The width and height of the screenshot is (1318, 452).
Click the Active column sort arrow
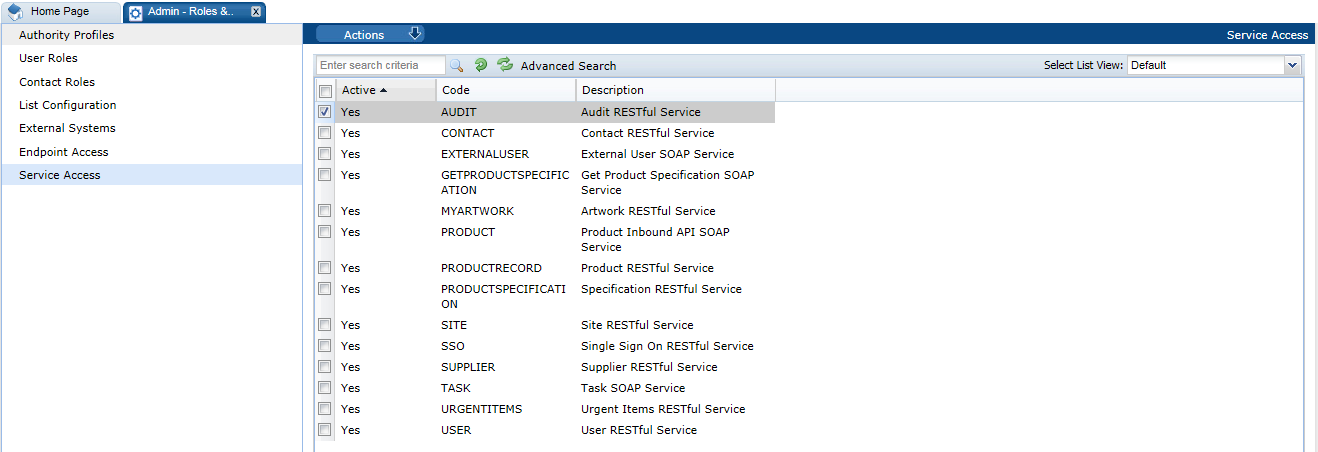(383, 90)
